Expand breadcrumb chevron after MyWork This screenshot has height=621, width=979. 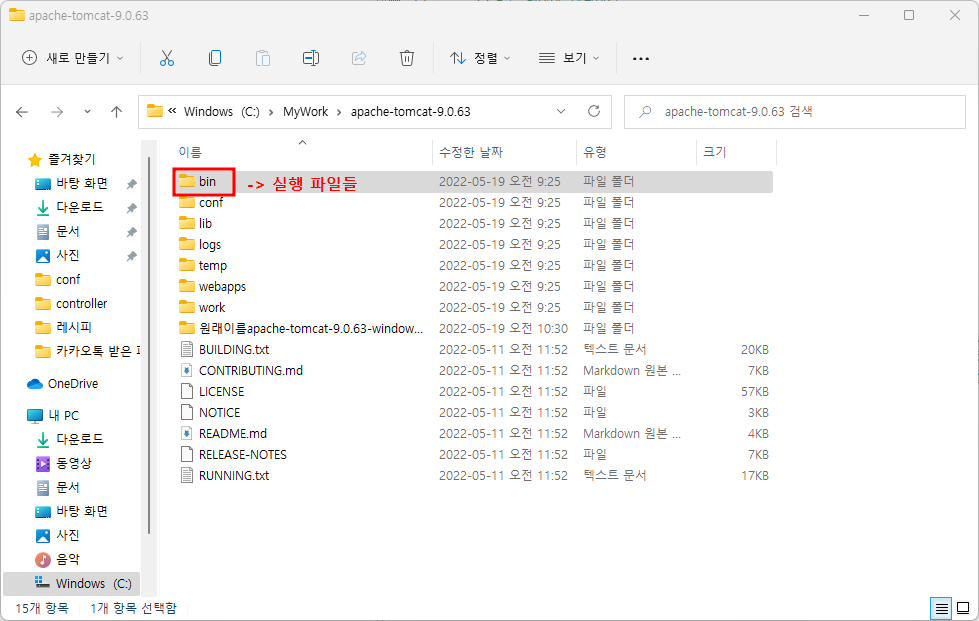[339, 112]
